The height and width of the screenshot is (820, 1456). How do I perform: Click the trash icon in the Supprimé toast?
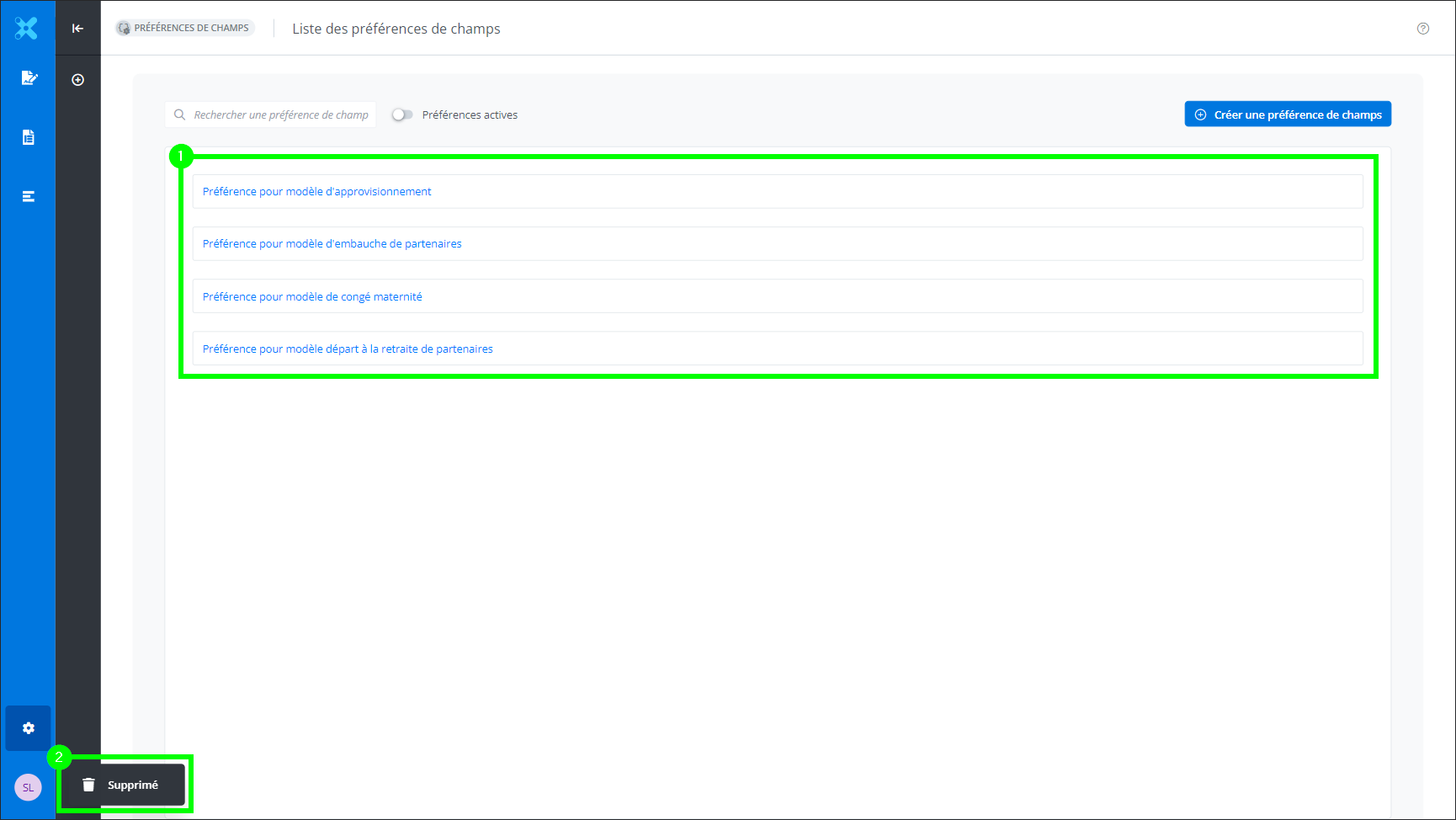(88, 785)
